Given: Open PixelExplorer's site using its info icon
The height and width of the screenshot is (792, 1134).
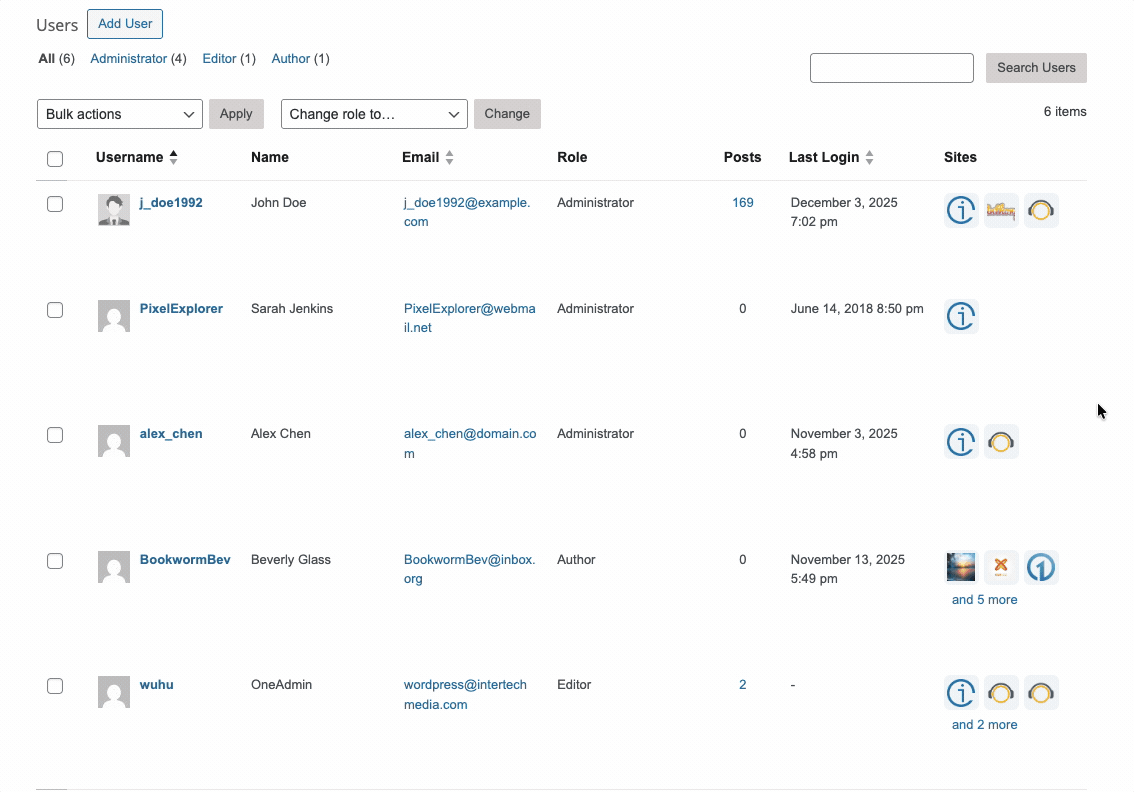Looking at the screenshot, I should (961, 316).
